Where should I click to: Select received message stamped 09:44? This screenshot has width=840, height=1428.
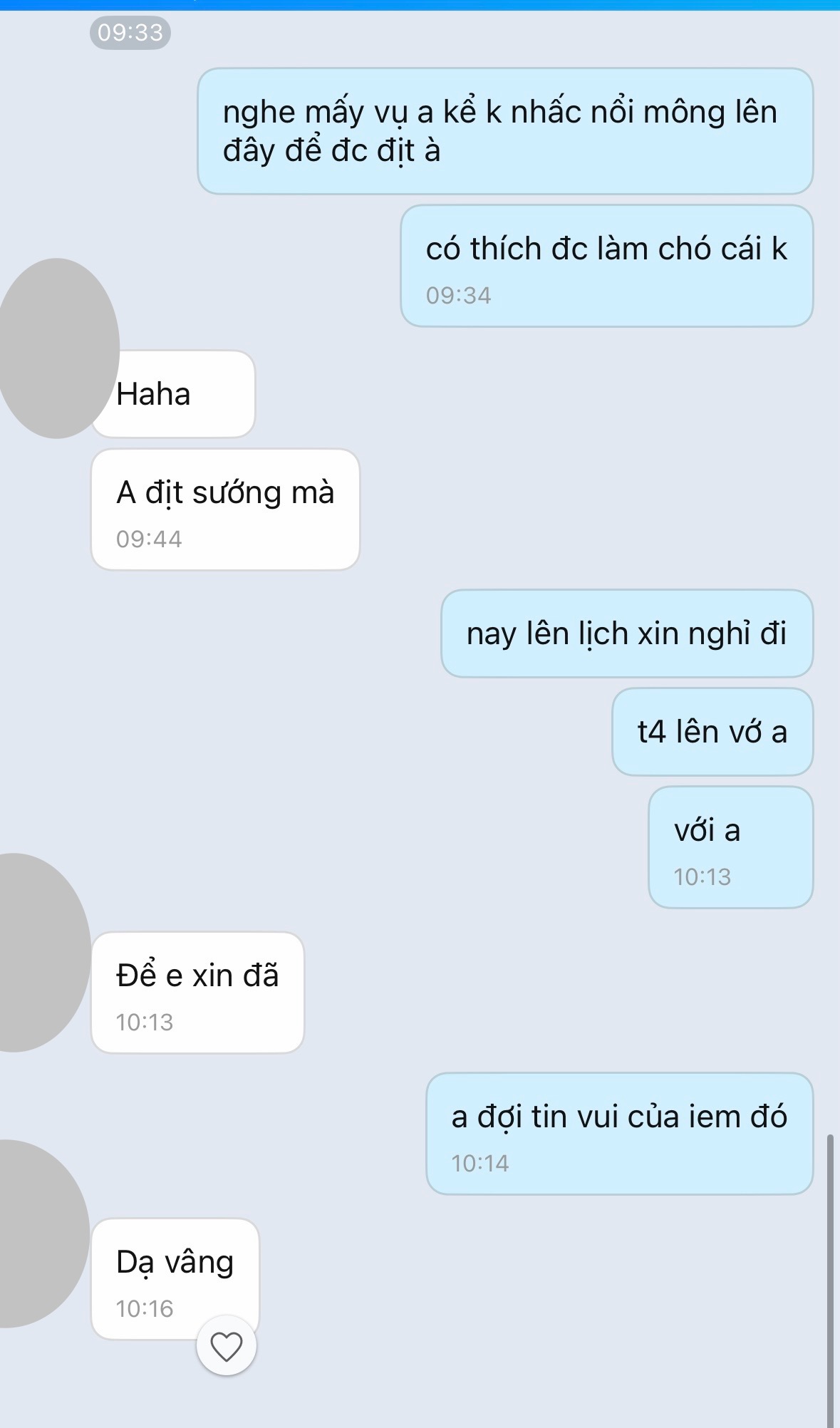[x=225, y=509]
